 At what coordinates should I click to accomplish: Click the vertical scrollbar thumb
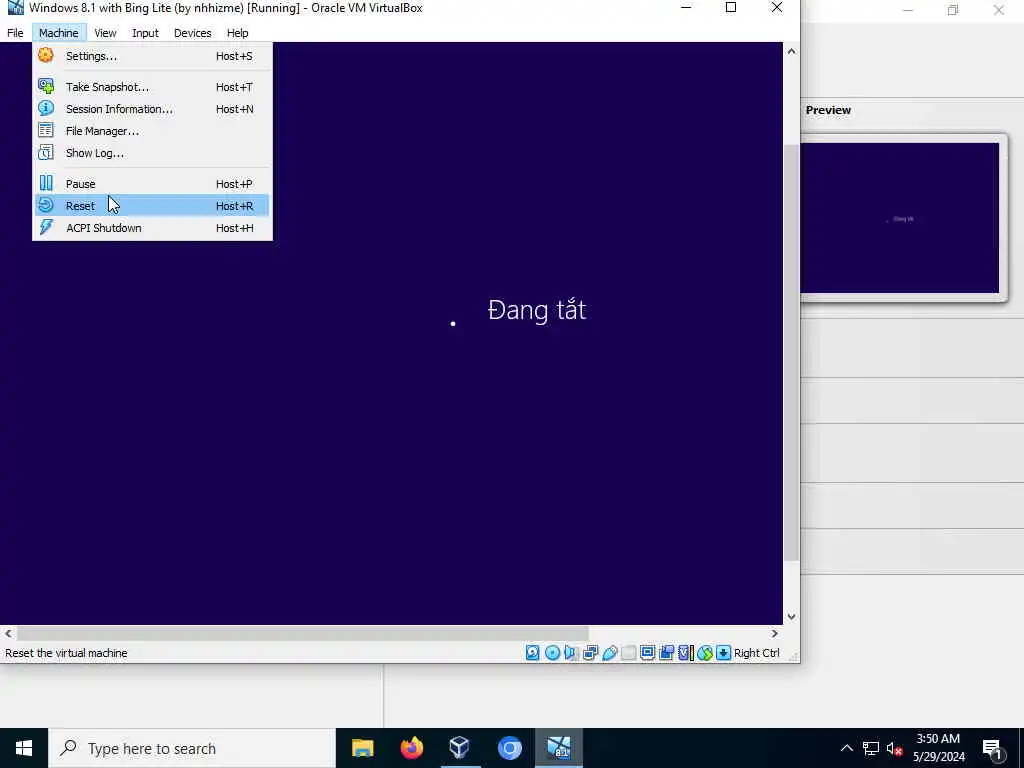click(792, 353)
